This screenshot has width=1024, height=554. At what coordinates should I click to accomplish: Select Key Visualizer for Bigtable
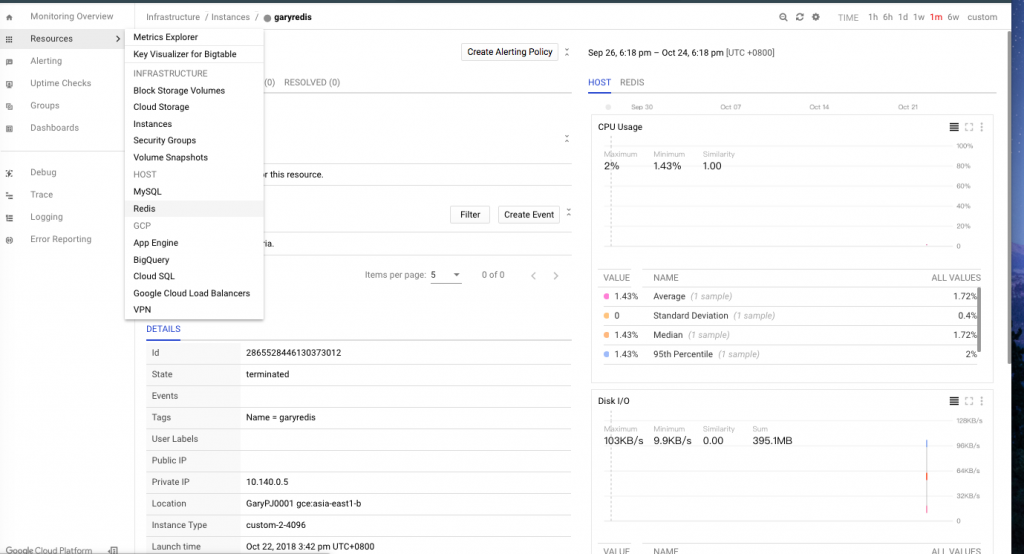185,54
